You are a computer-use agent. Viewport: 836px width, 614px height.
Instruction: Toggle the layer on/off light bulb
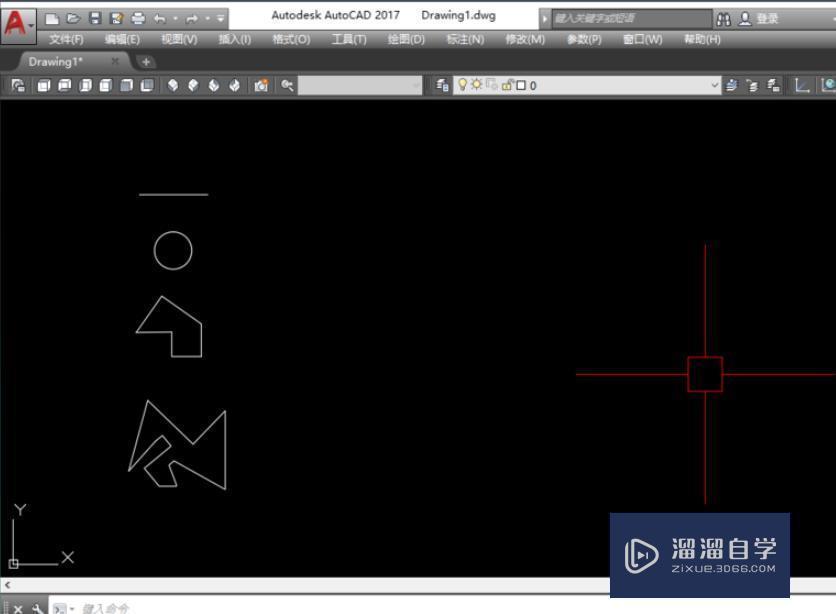click(463, 84)
